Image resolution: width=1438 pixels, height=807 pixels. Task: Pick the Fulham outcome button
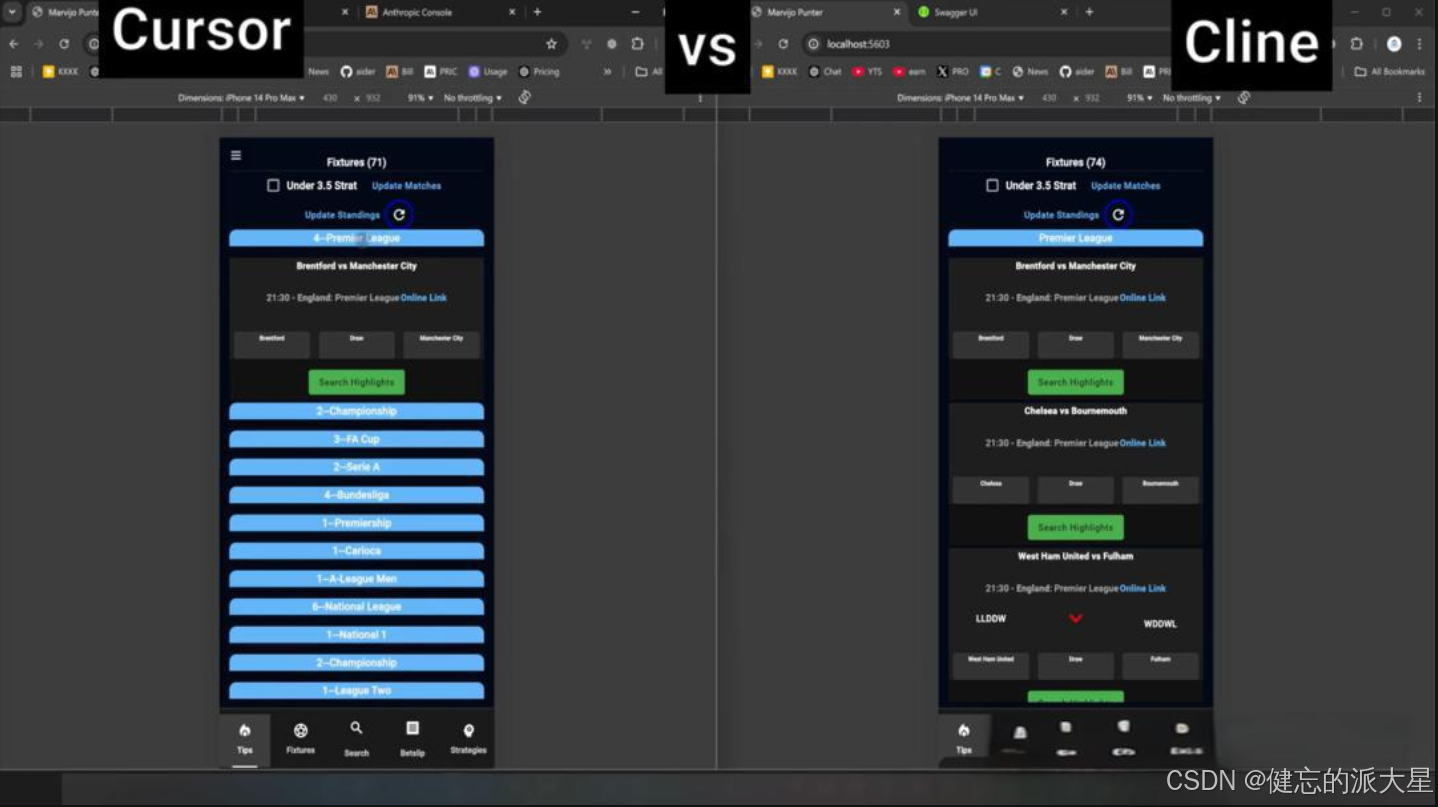click(1160, 665)
